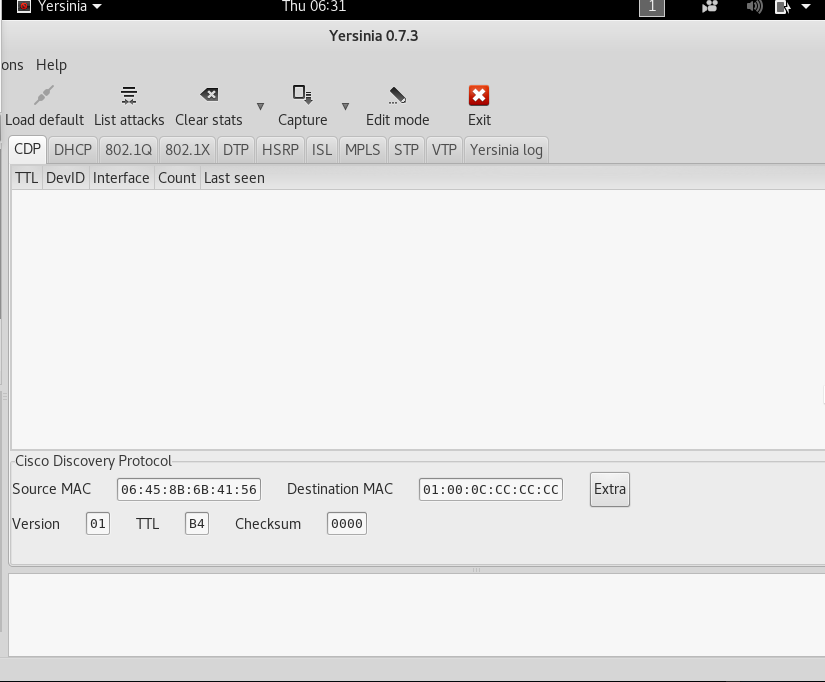825x682 pixels.
Task: Click the Checksum field showing 0000
Action: 347,524
